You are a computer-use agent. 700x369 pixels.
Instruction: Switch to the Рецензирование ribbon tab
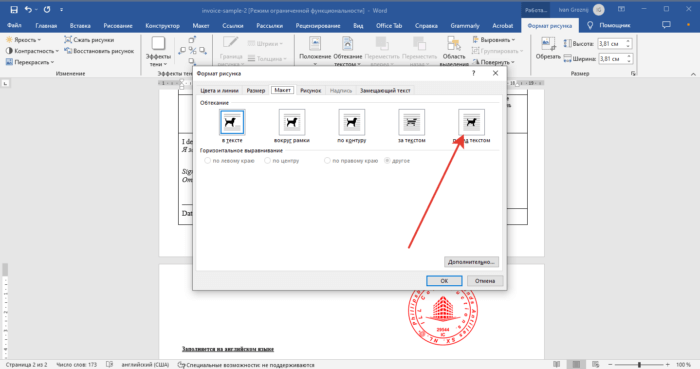[x=318, y=25]
